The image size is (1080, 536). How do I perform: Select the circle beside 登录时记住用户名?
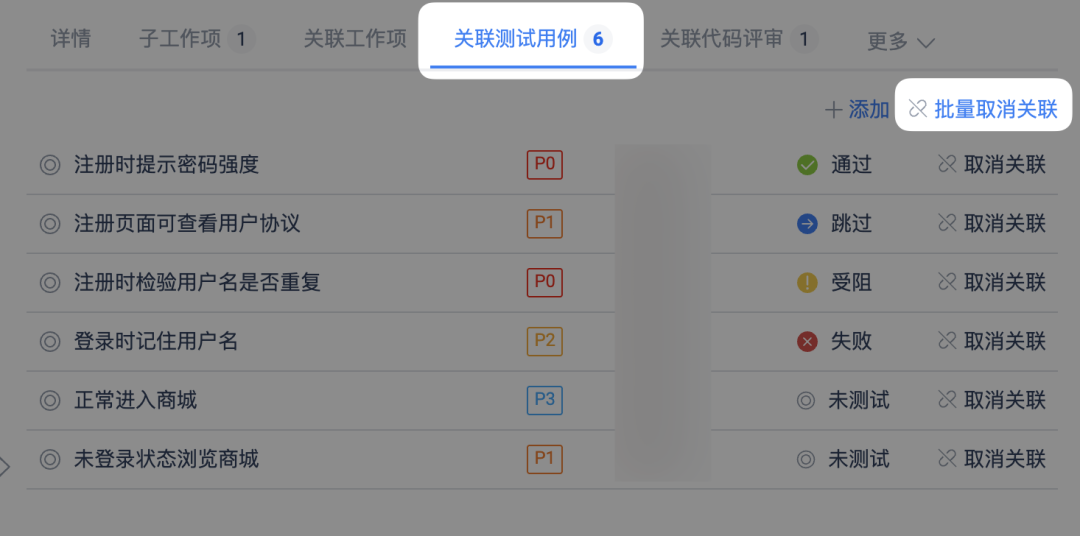50,342
